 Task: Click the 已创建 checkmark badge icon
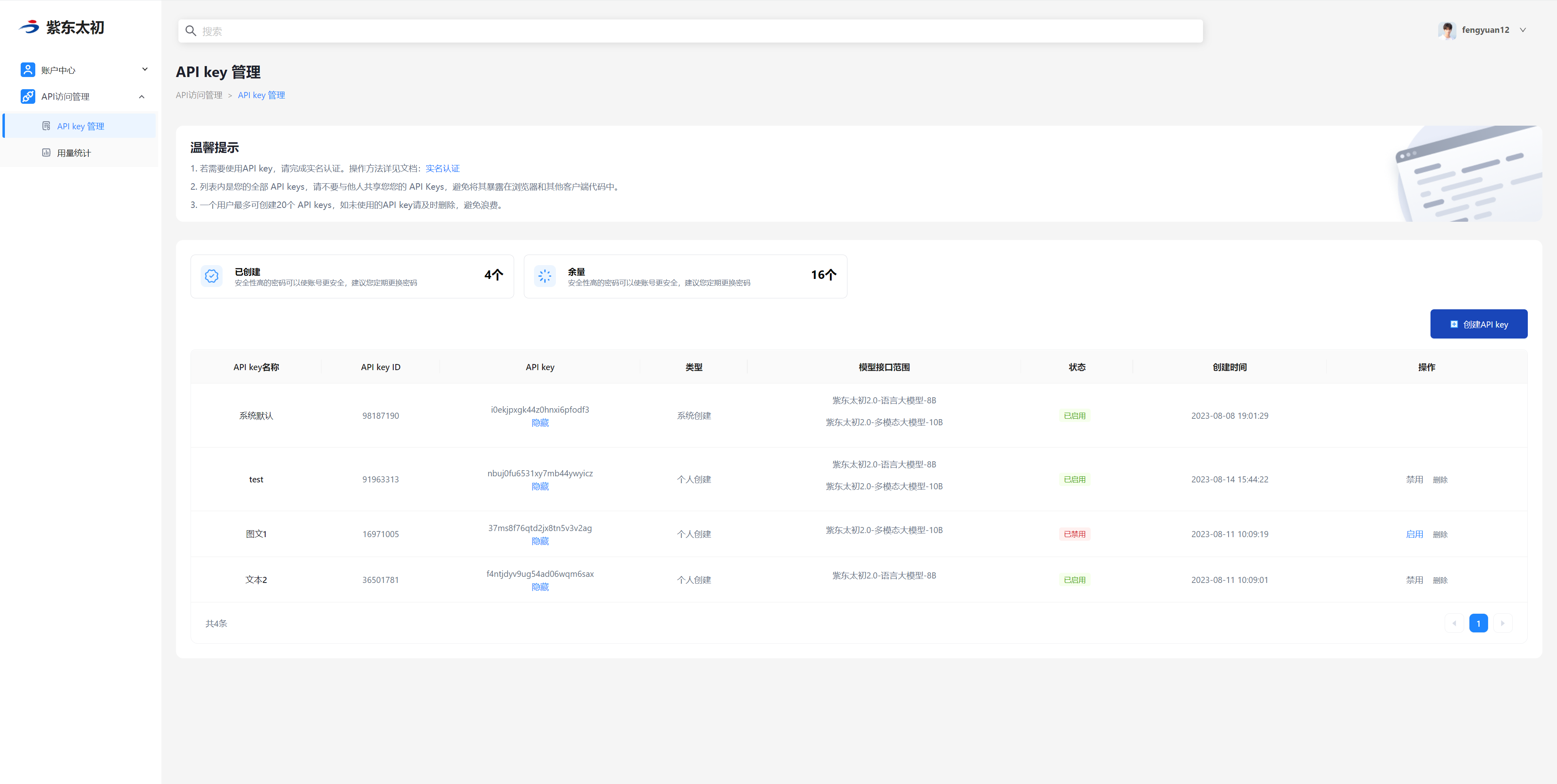point(212,276)
